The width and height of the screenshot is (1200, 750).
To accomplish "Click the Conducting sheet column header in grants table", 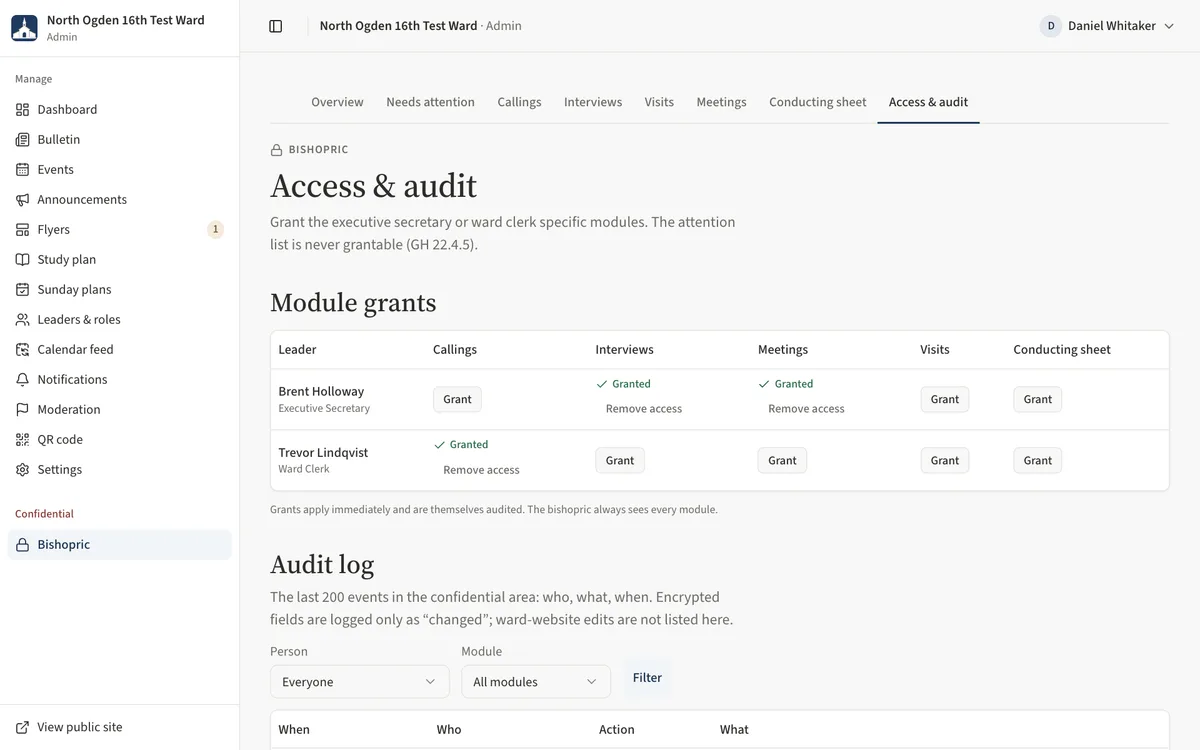I will (1062, 350).
